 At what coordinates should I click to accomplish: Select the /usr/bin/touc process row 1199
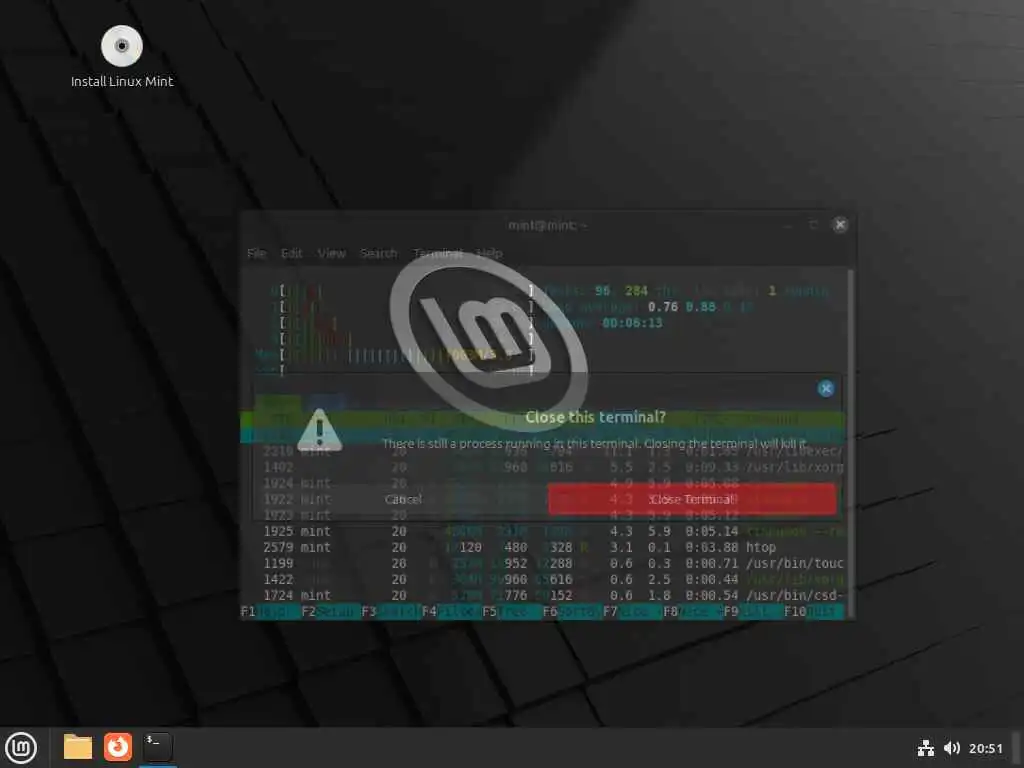coord(543,564)
